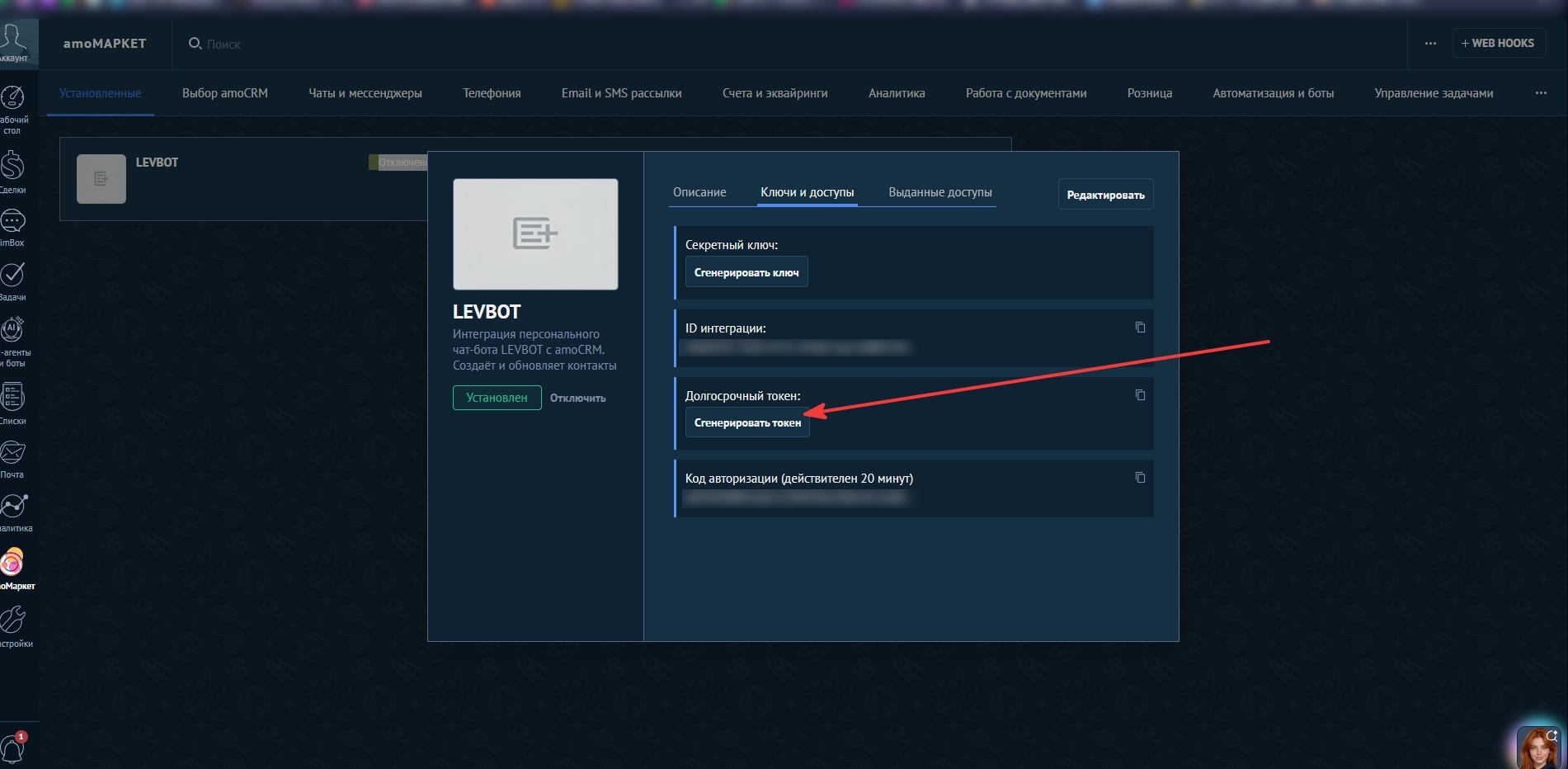Focus the Поиск search field
Viewport: 1568px width, 769px height.
coord(224,45)
